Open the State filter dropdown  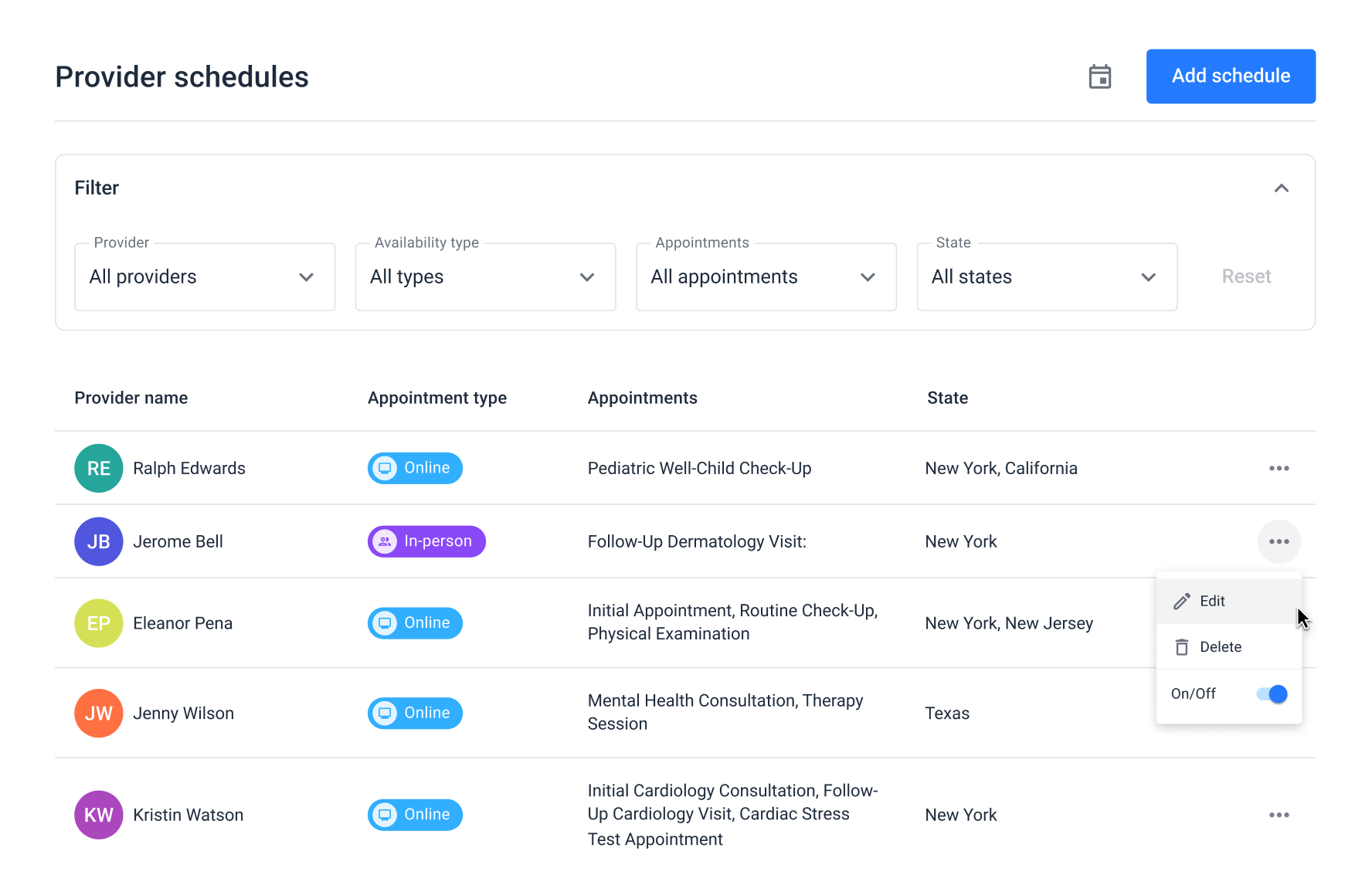1046,276
